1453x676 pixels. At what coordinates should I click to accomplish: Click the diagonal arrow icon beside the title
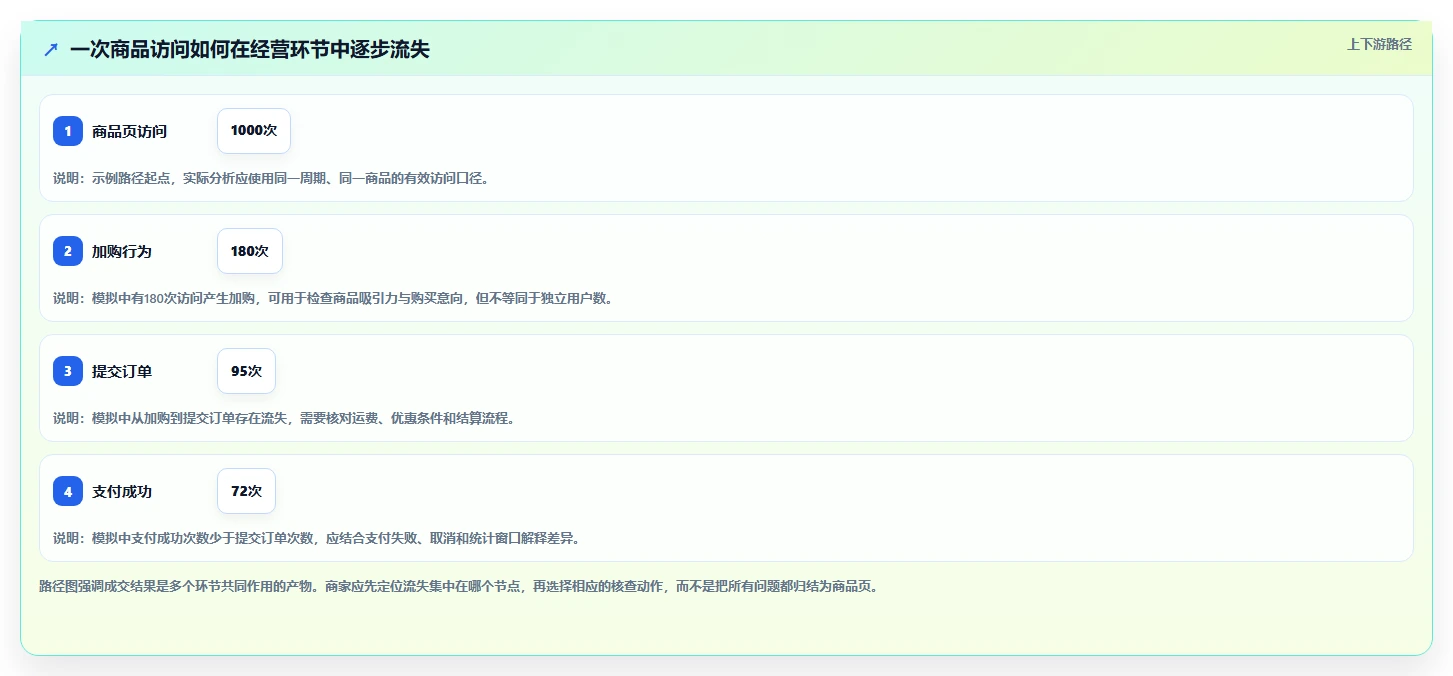[50, 49]
